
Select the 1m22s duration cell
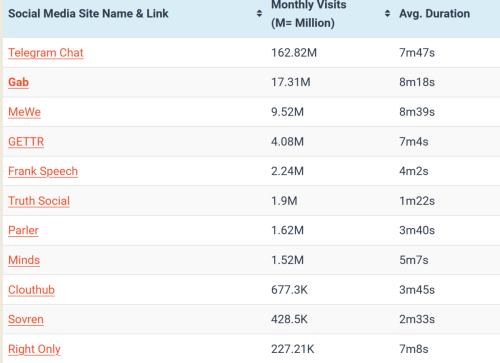click(x=417, y=201)
